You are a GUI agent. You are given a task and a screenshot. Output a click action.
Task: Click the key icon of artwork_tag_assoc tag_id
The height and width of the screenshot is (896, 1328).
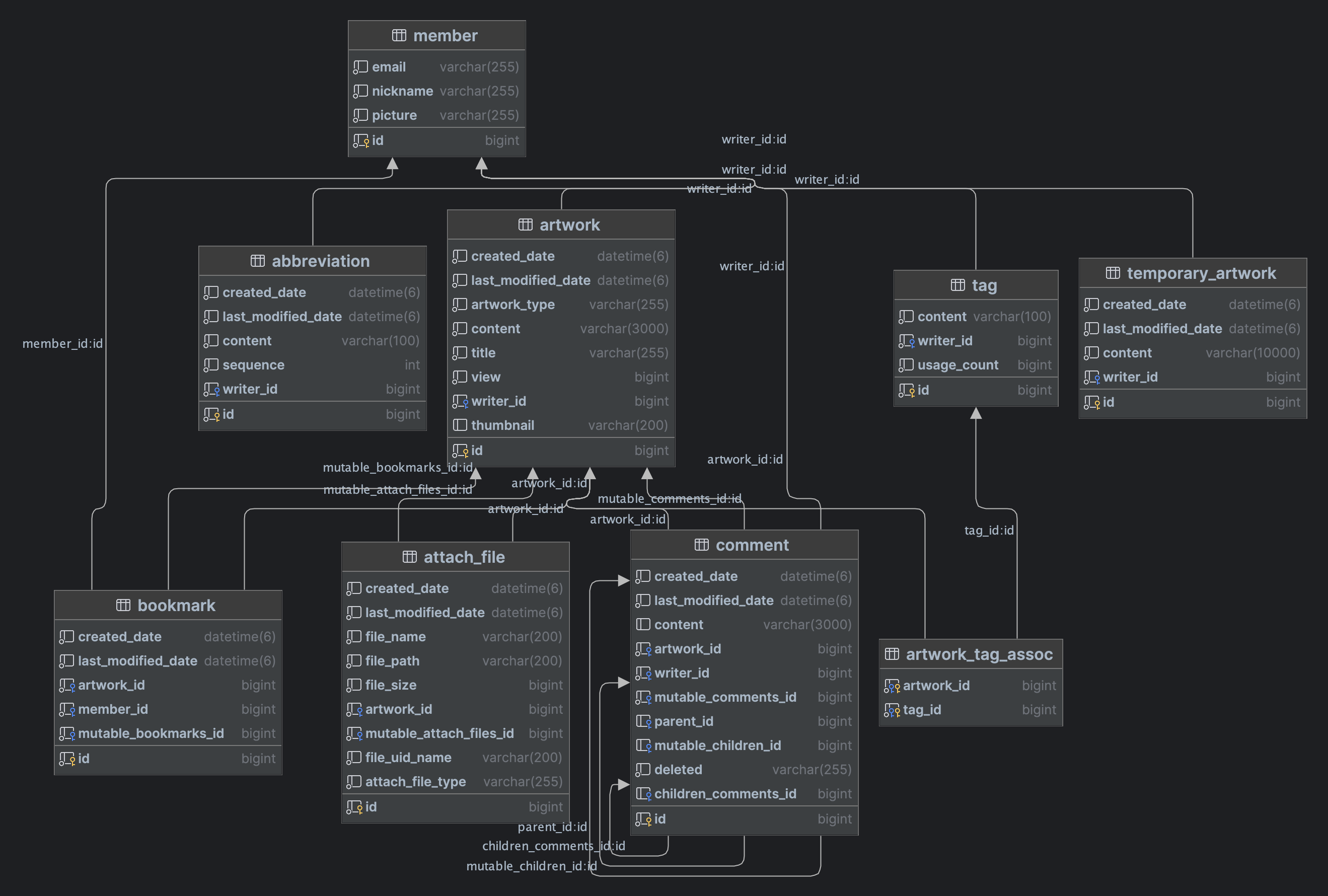coord(892,710)
